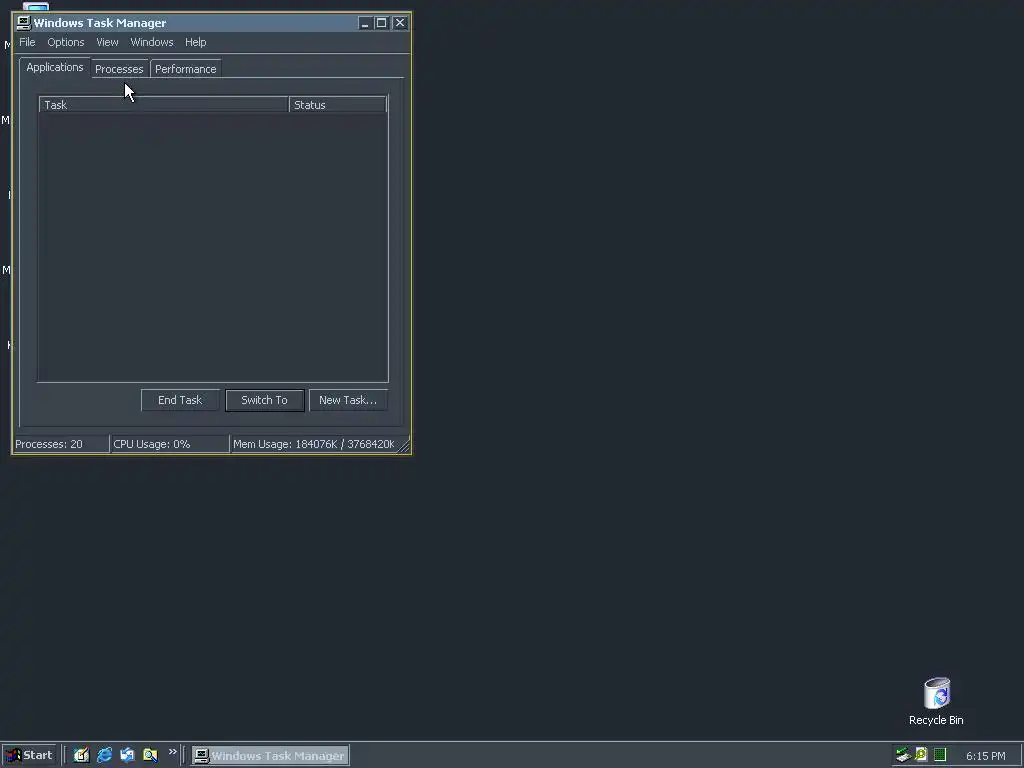Click the Processes: 20 status entry
Viewport: 1024px width, 768px height.
click(61, 444)
